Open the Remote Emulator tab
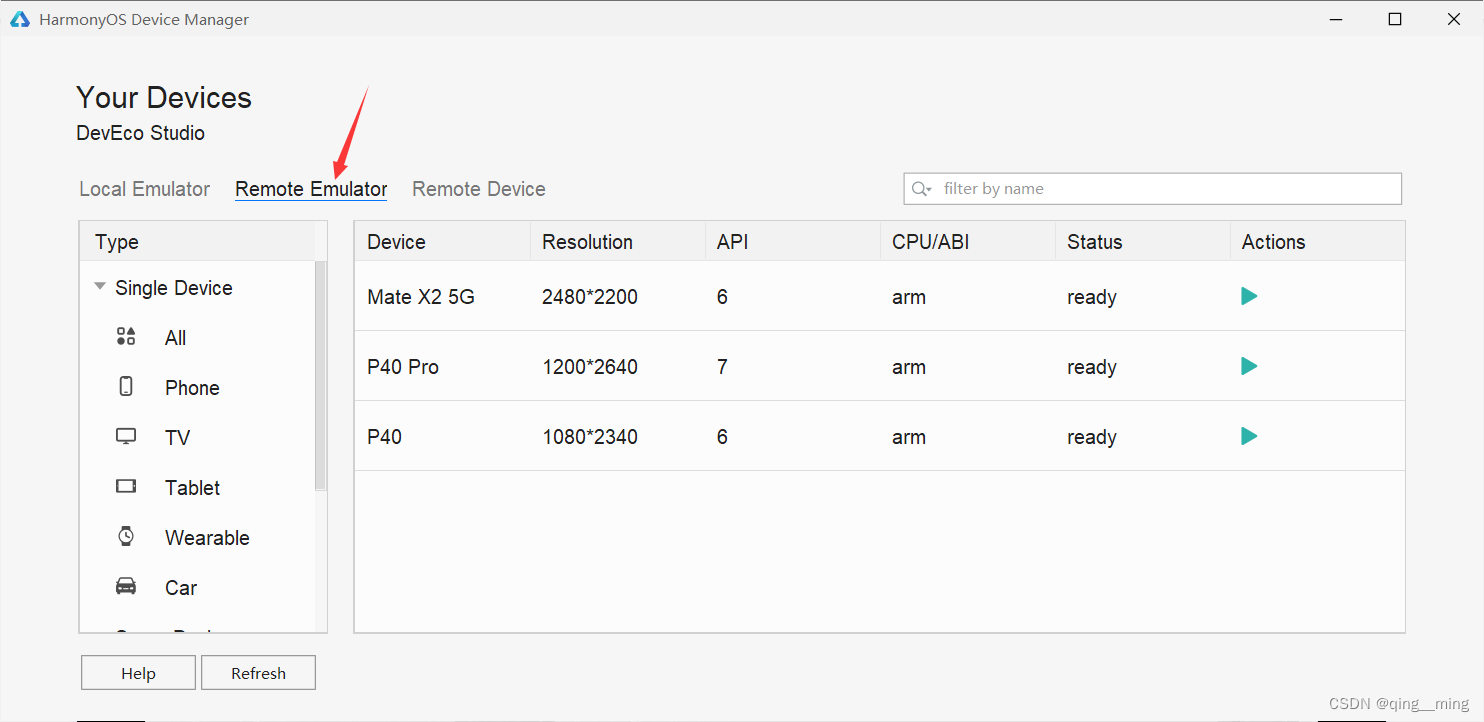Viewport: 1484px width, 722px height. point(311,189)
